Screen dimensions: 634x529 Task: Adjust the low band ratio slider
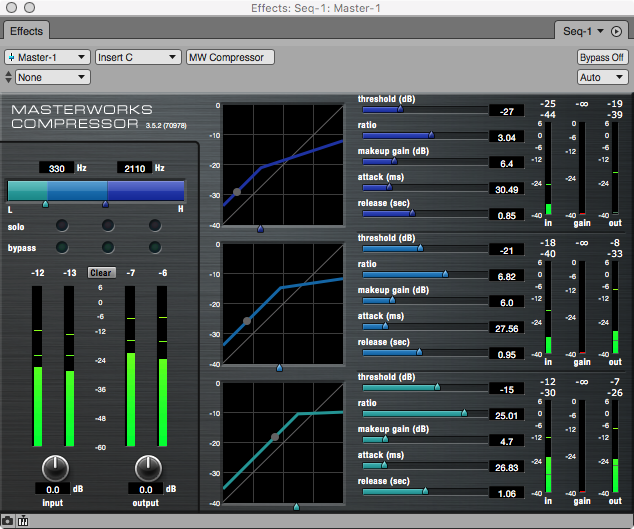425,413
